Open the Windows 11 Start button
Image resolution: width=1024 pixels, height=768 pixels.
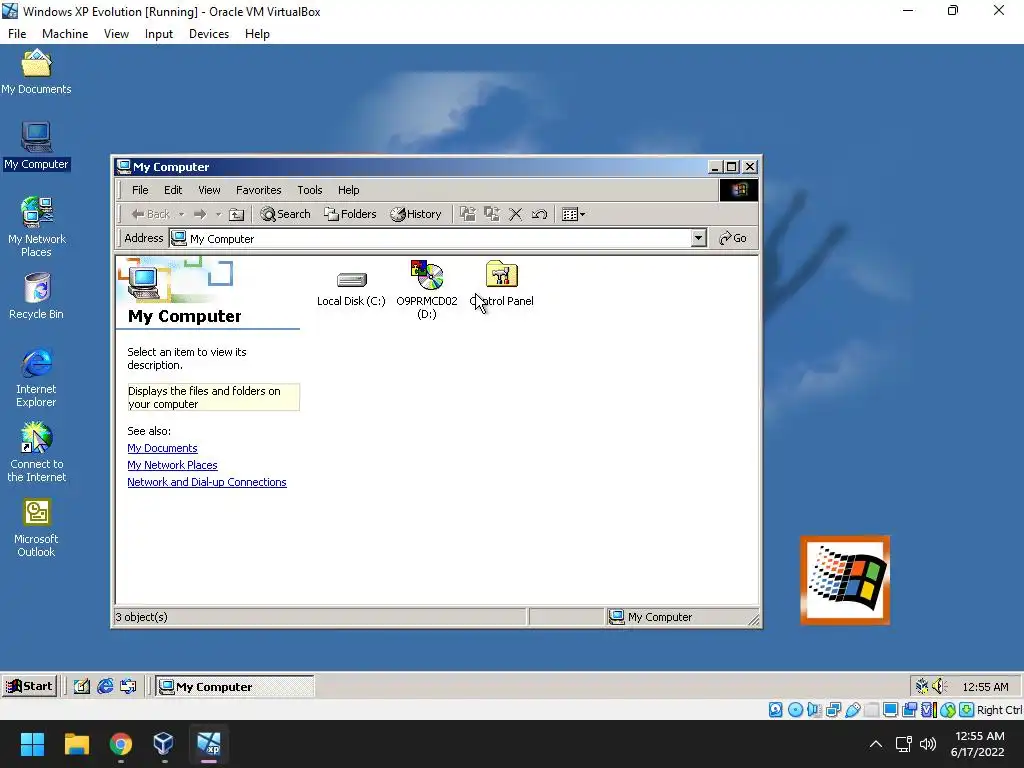[32, 744]
